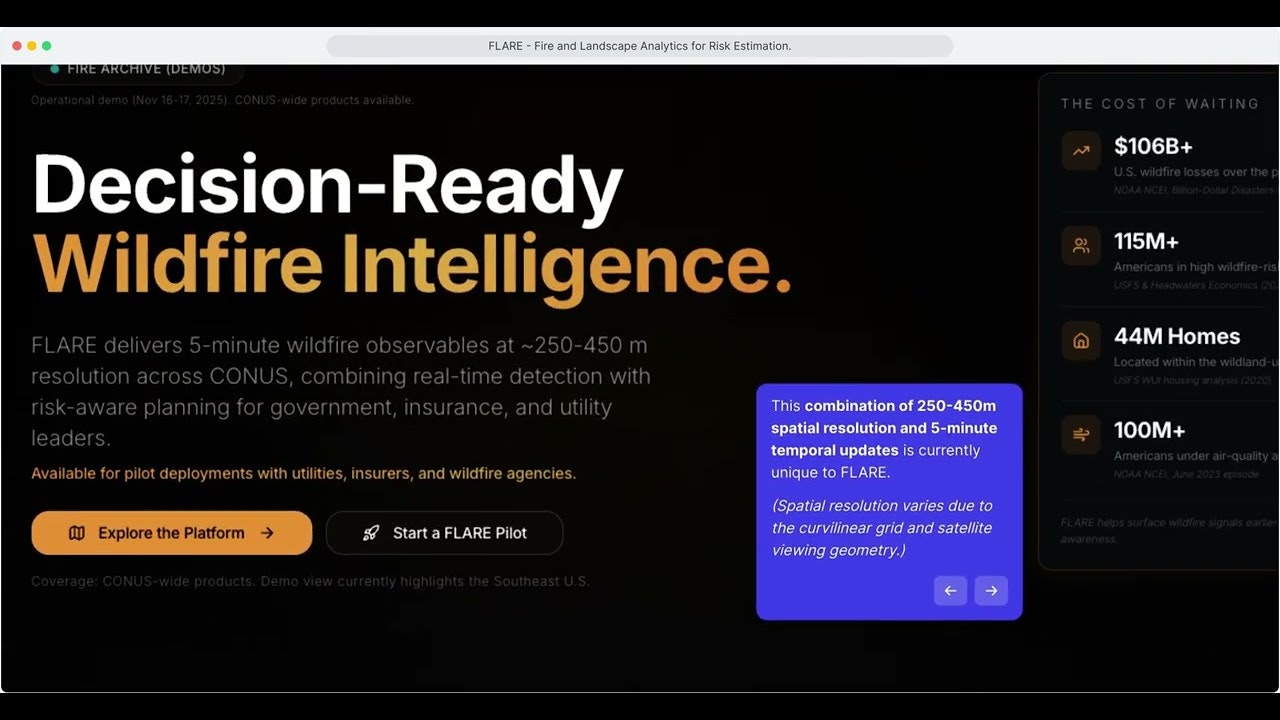Click 'FLARE delivers 5-minute wildfire observables' paragraph
The image size is (1280, 720).
341,392
